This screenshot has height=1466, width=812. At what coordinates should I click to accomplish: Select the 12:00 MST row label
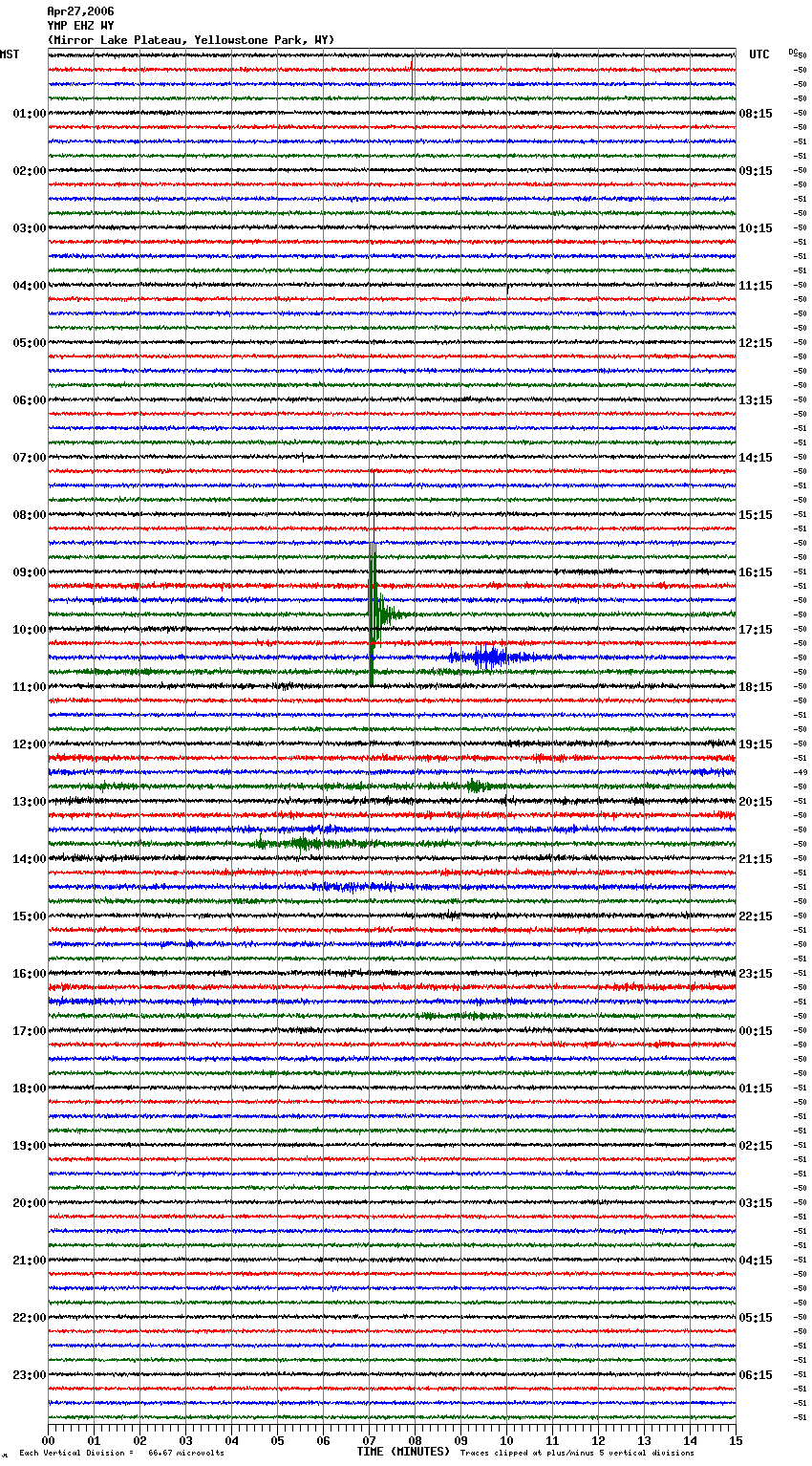tap(30, 744)
